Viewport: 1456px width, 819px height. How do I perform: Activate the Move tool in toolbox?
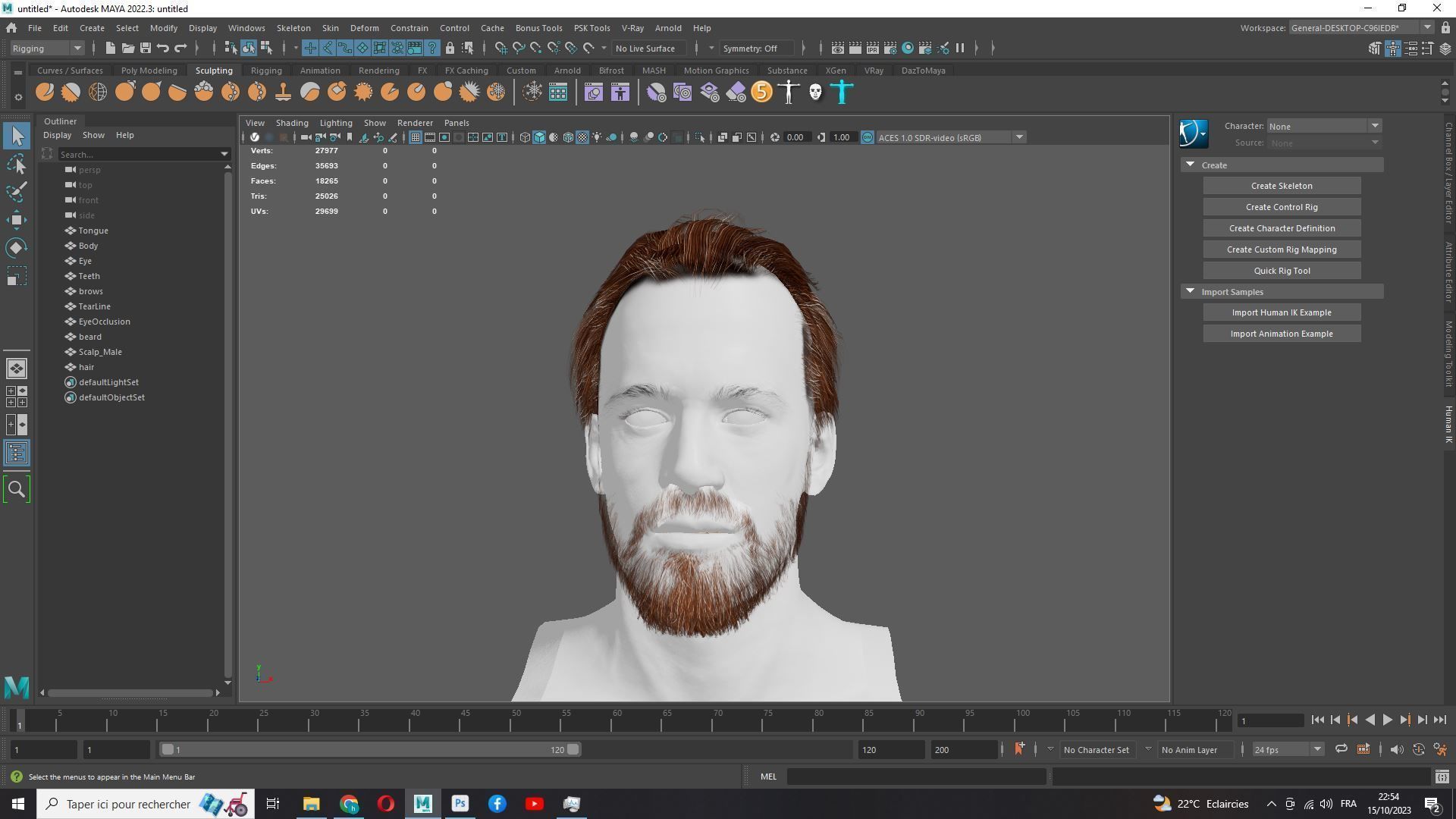coord(17,220)
